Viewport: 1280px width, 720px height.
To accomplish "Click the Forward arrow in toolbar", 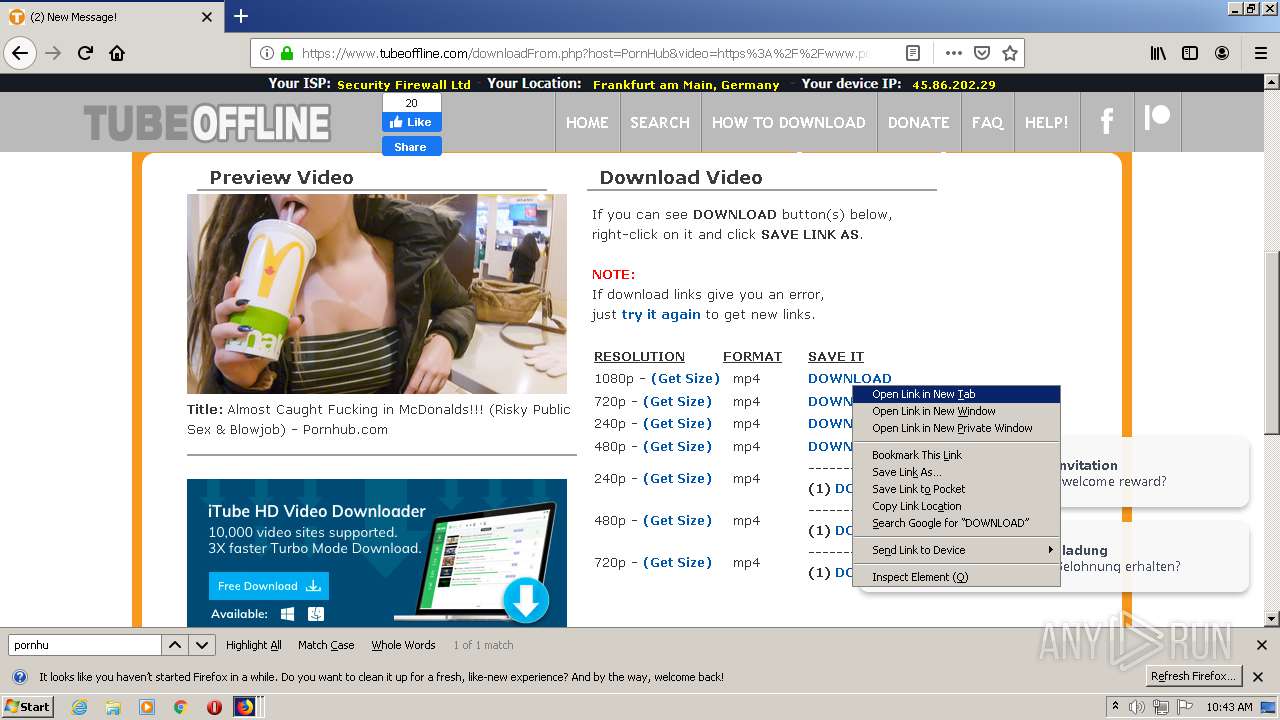I will (53, 53).
